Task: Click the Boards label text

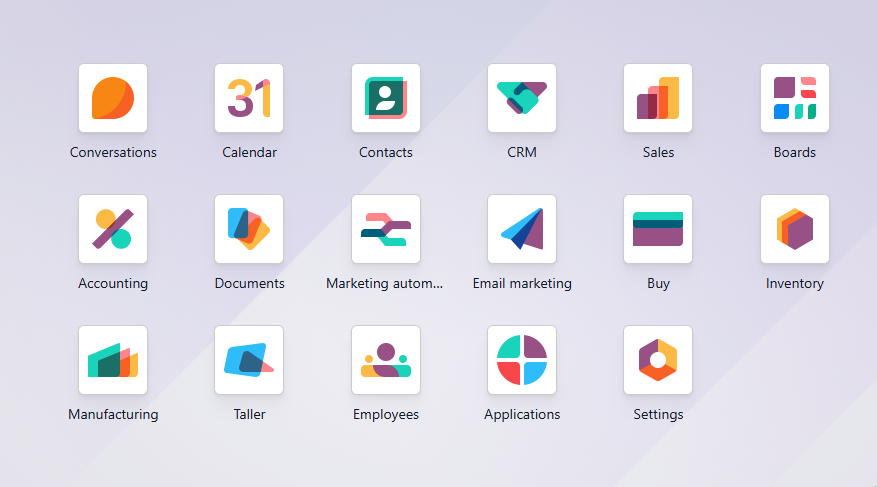Action: 795,152
